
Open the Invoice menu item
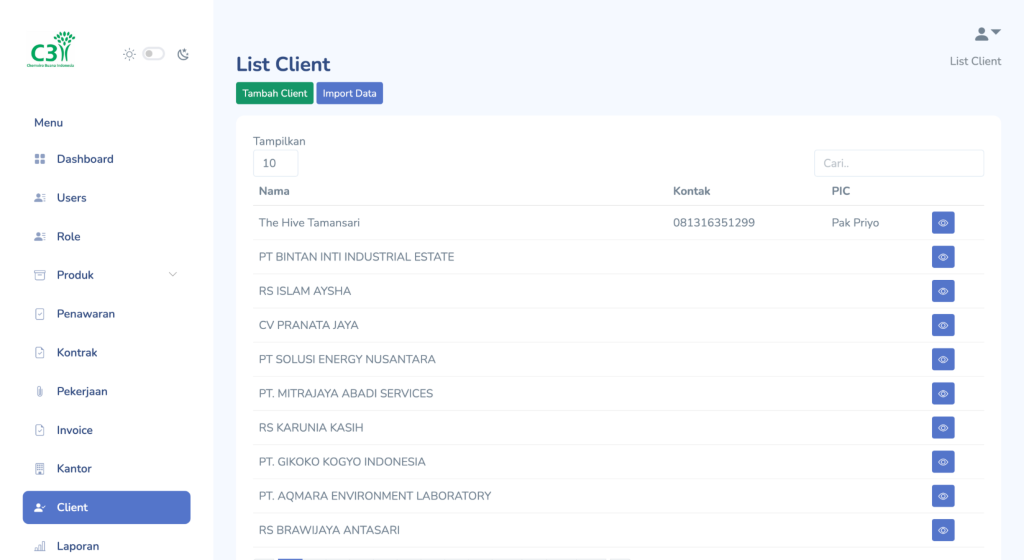(74, 430)
